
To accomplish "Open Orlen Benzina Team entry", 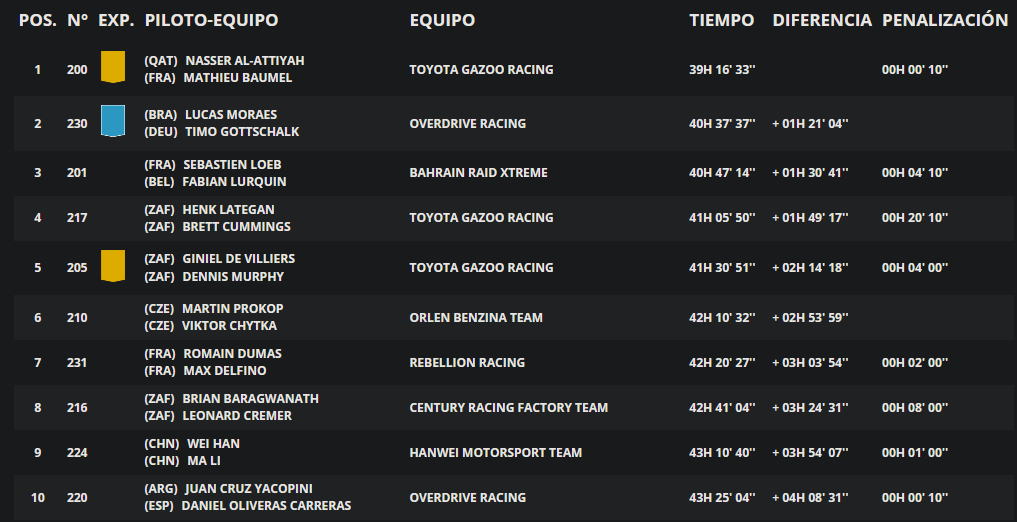I will (476, 317).
